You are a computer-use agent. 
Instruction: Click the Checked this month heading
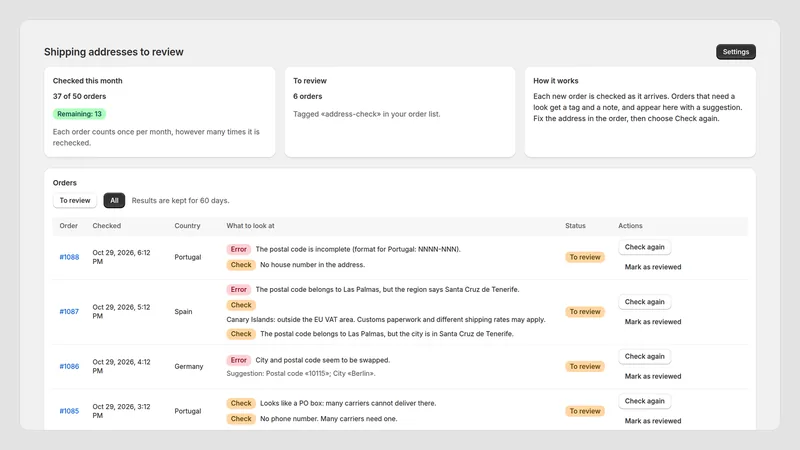click(x=87, y=81)
